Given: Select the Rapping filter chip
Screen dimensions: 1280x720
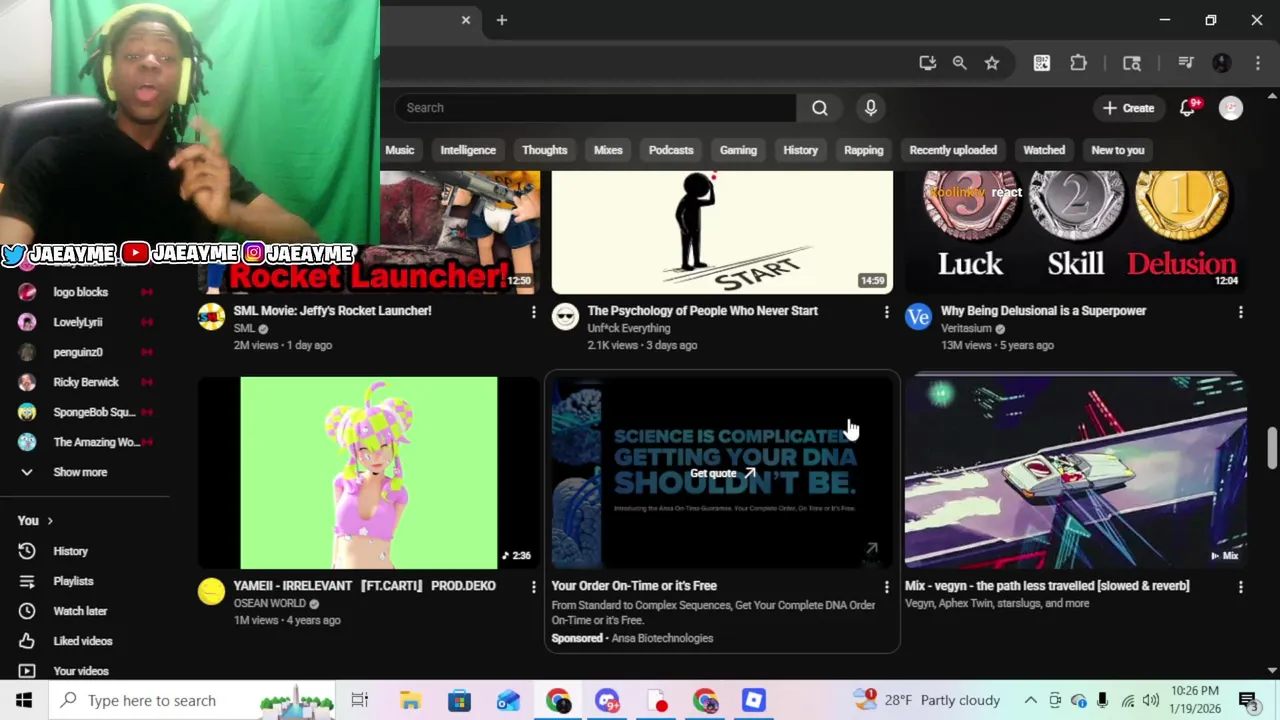Looking at the screenshot, I should click(863, 150).
